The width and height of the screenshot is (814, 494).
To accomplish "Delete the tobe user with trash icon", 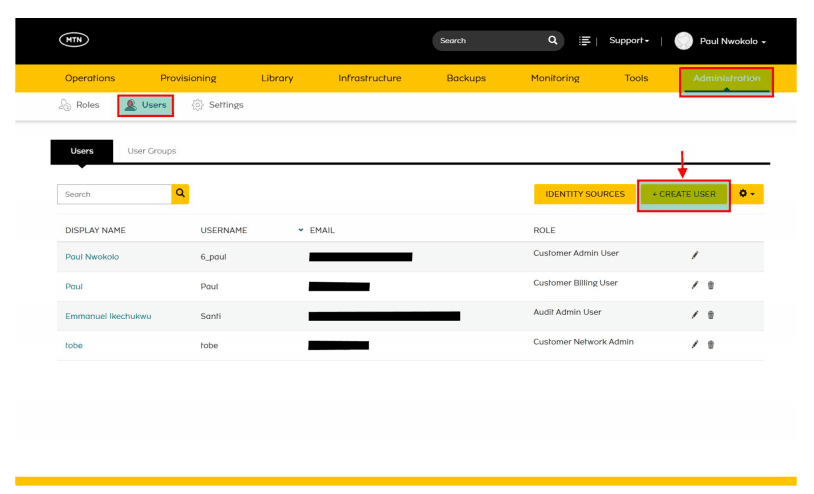I will 711,345.
